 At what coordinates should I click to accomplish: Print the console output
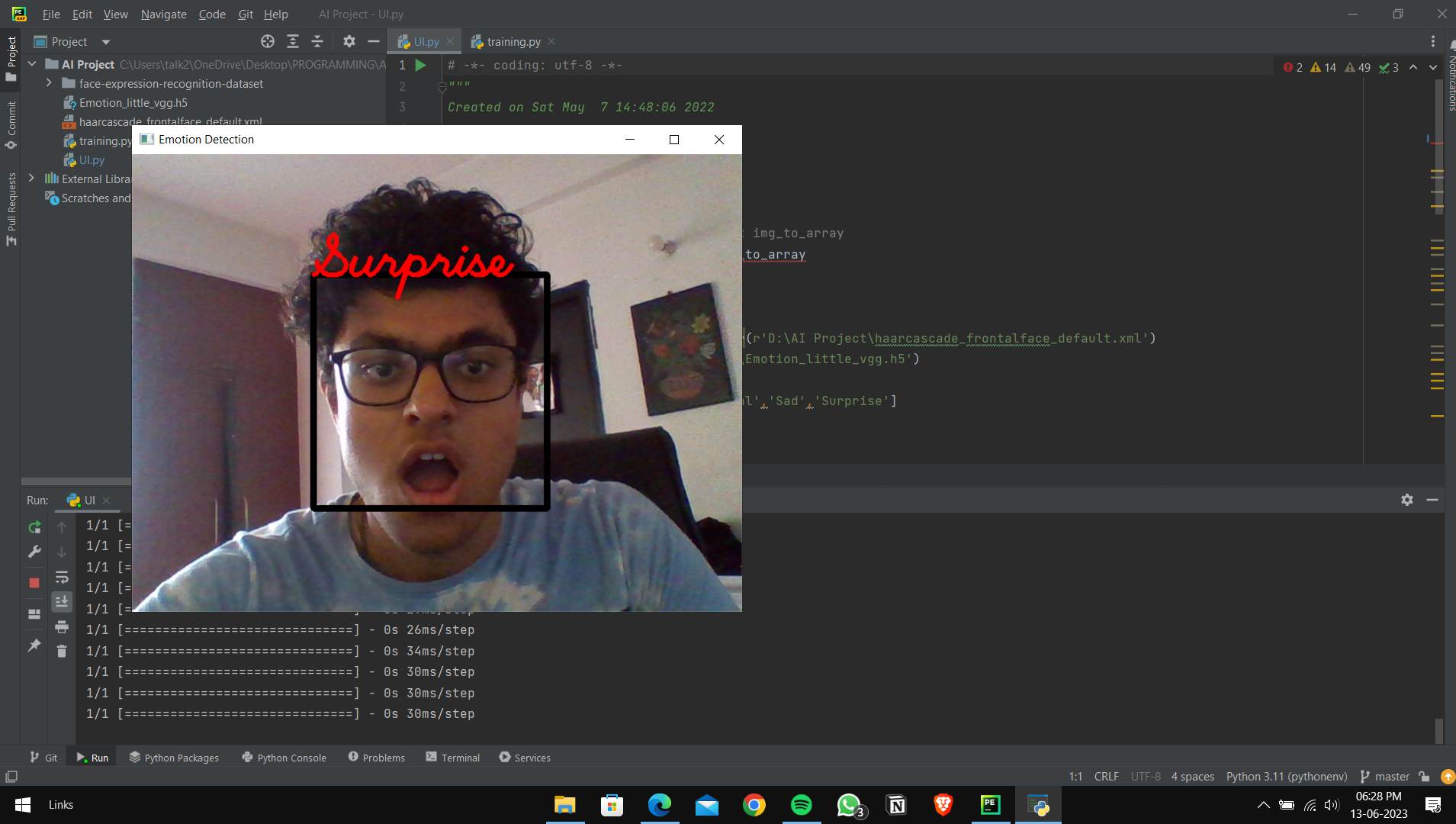coord(62,627)
